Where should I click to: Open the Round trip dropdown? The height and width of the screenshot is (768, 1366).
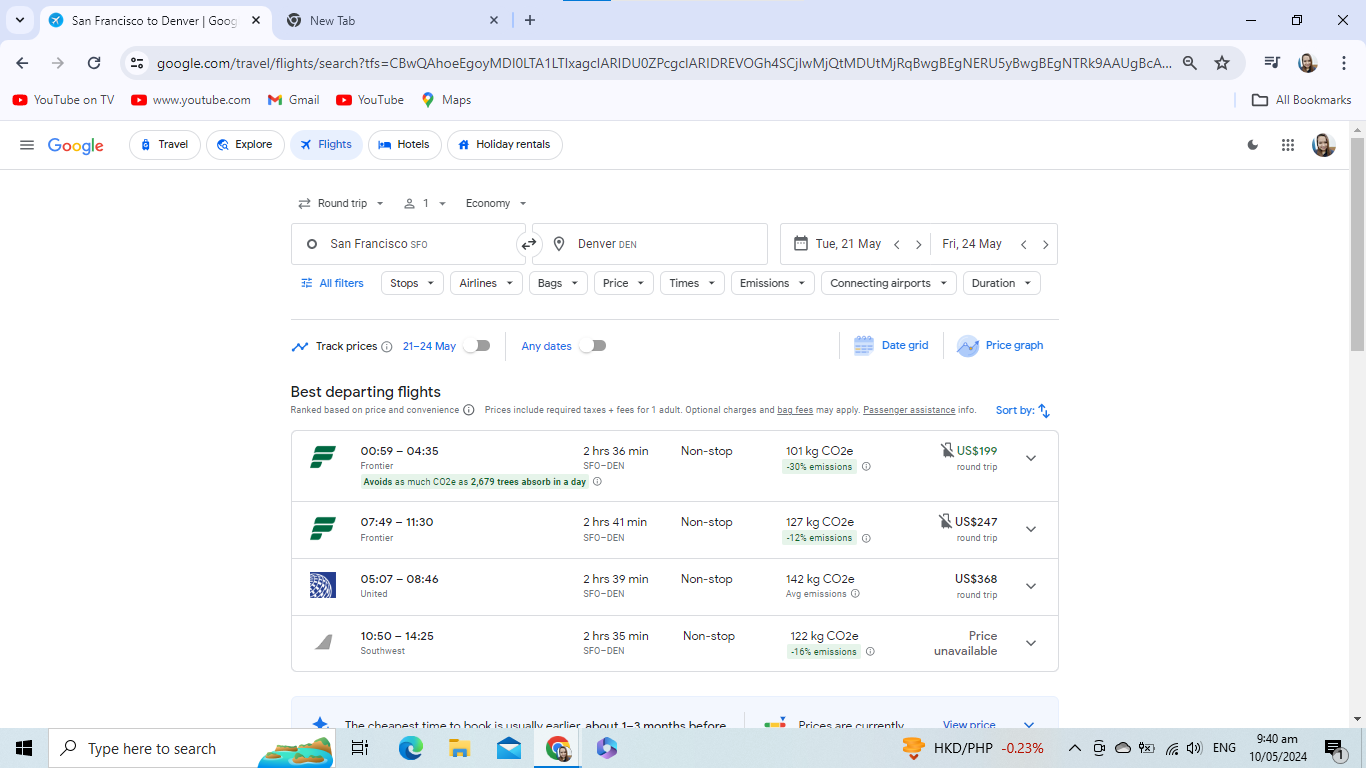[341, 204]
